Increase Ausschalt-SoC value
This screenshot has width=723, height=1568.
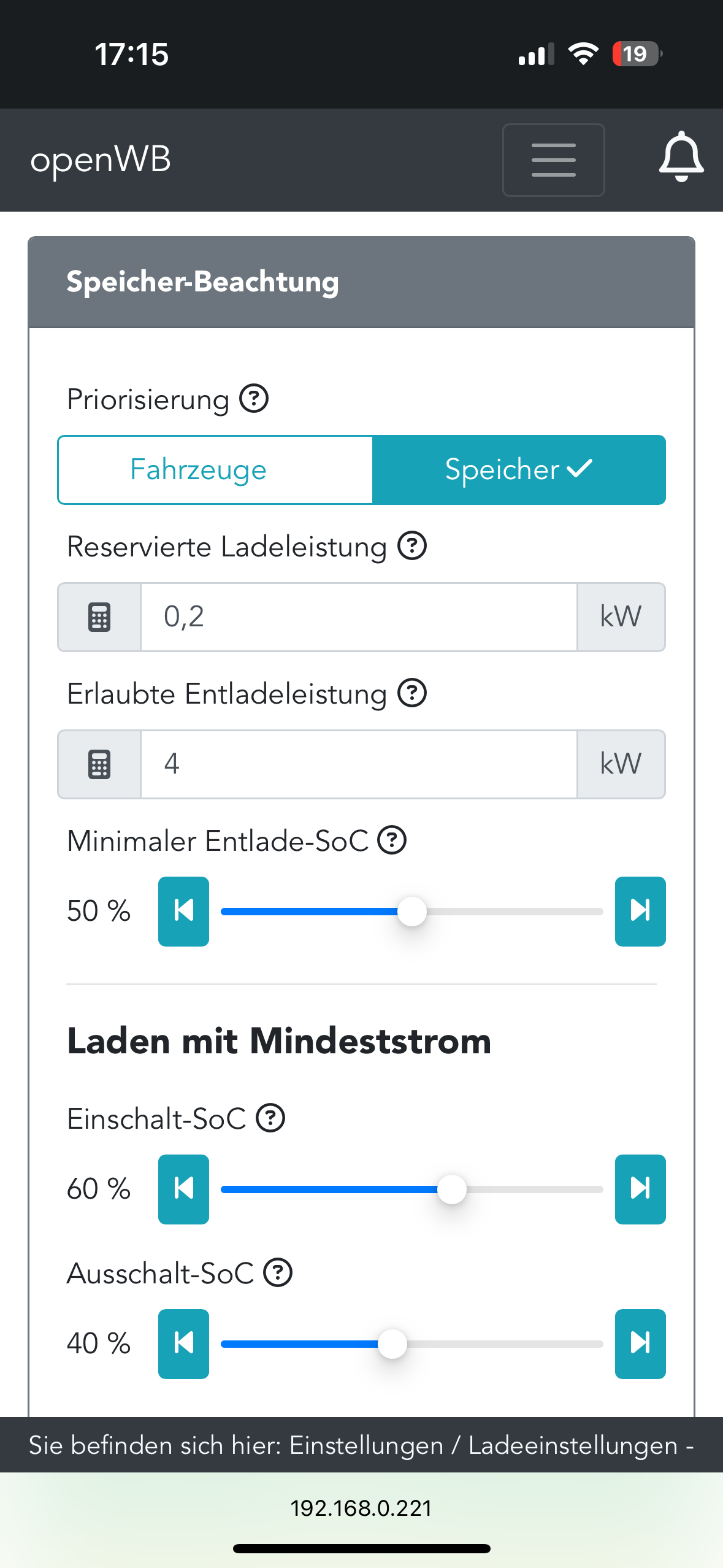click(640, 1343)
